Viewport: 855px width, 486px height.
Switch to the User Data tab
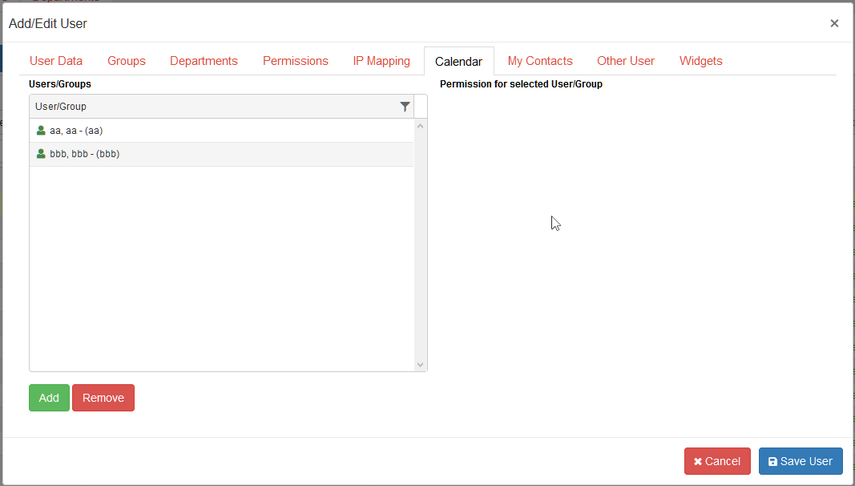tap(56, 61)
